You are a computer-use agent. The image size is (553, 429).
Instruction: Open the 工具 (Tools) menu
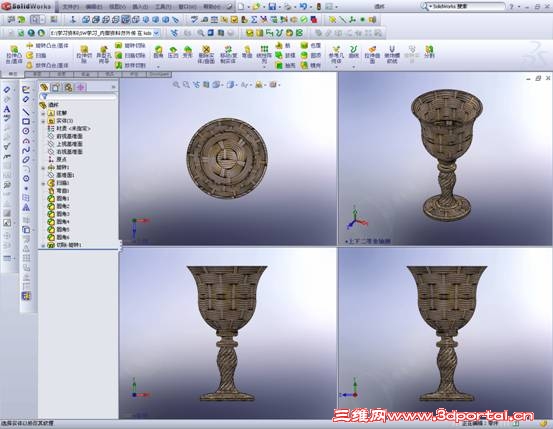pyautogui.click(x=164, y=6)
